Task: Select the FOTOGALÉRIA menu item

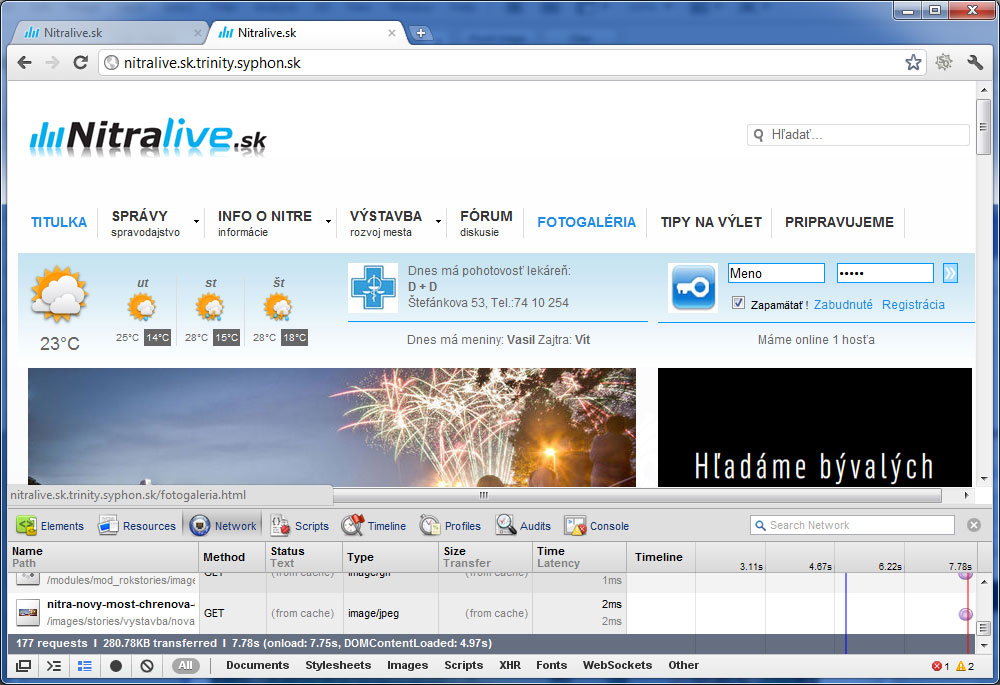Action: click(x=586, y=222)
